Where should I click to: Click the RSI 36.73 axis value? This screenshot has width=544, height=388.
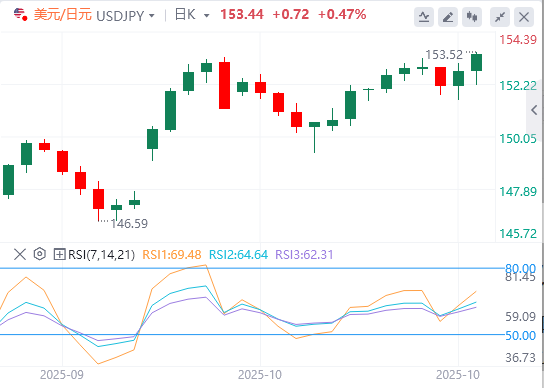[x=520, y=357]
